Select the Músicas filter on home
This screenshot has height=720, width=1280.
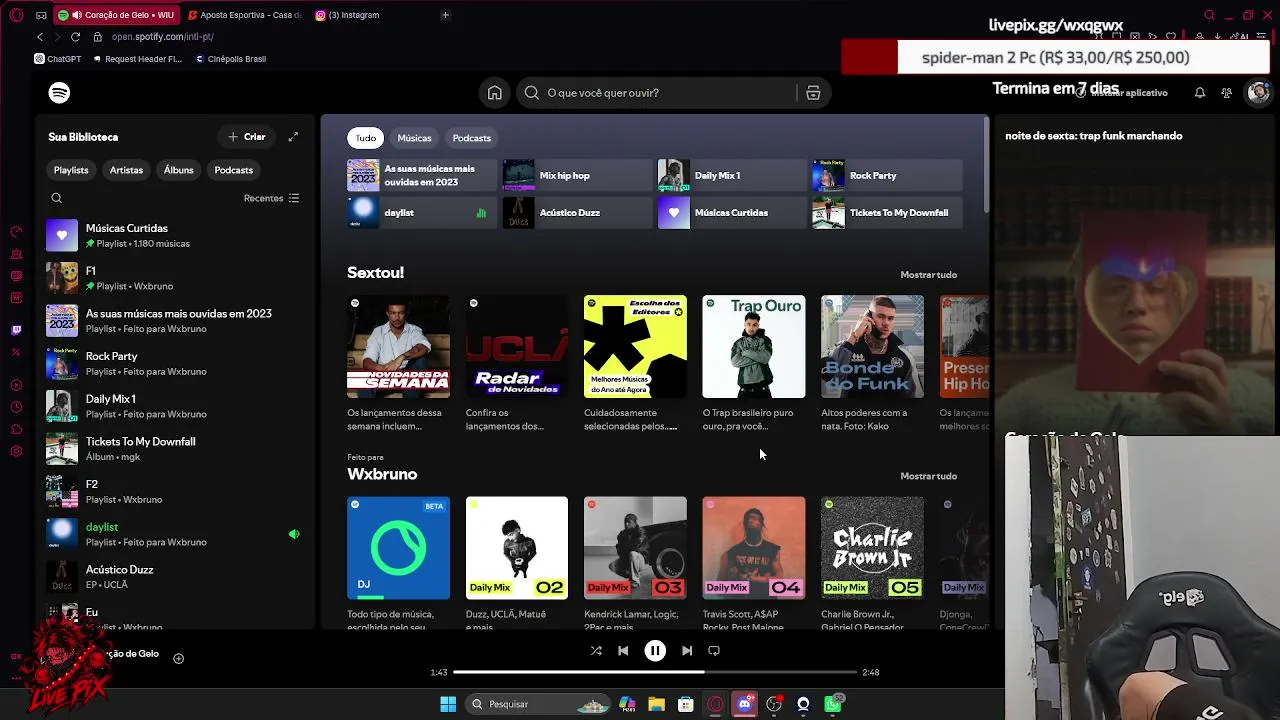[x=414, y=138]
